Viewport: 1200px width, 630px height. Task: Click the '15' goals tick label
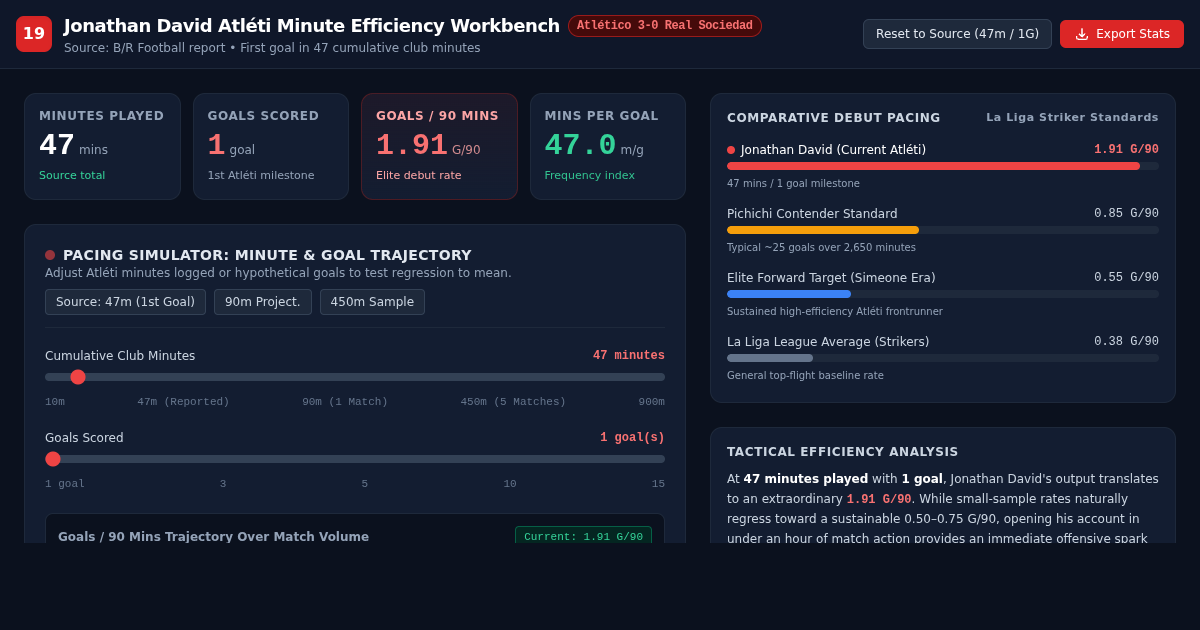tap(658, 484)
